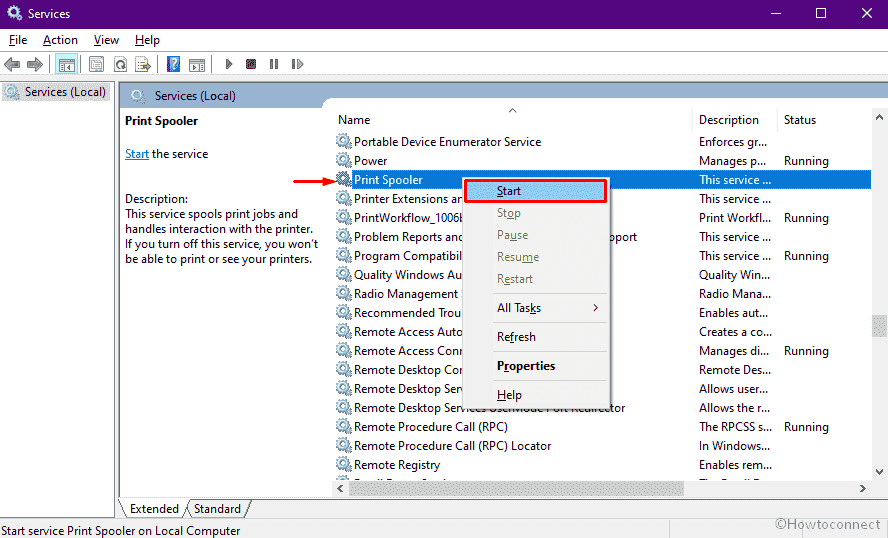The width and height of the screenshot is (888, 538).
Task: Click the Start the service link
Action: tap(136, 154)
